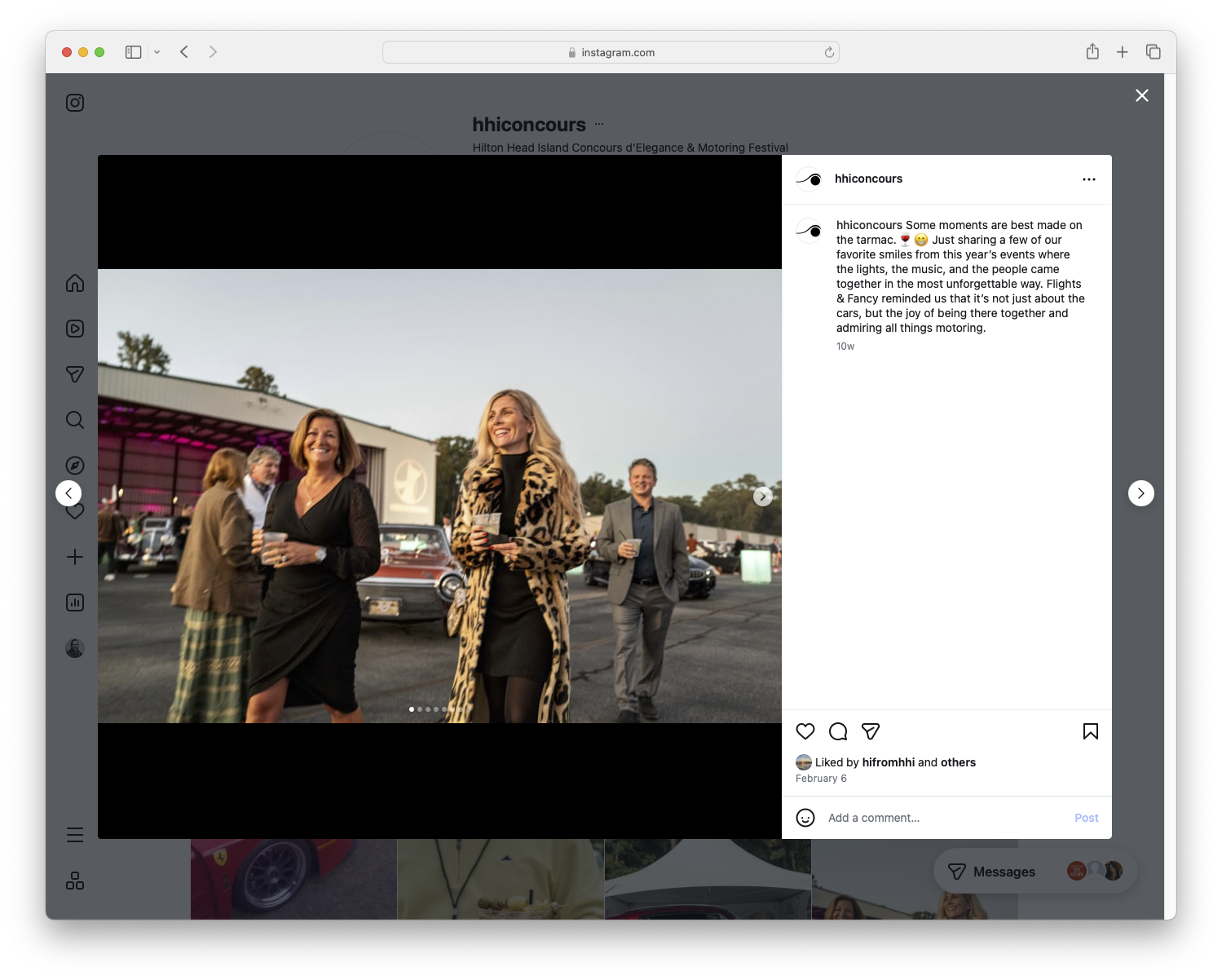Open the Instagram home feed
The height and width of the screenshot is (980, 1222).
tap(74, 283)
